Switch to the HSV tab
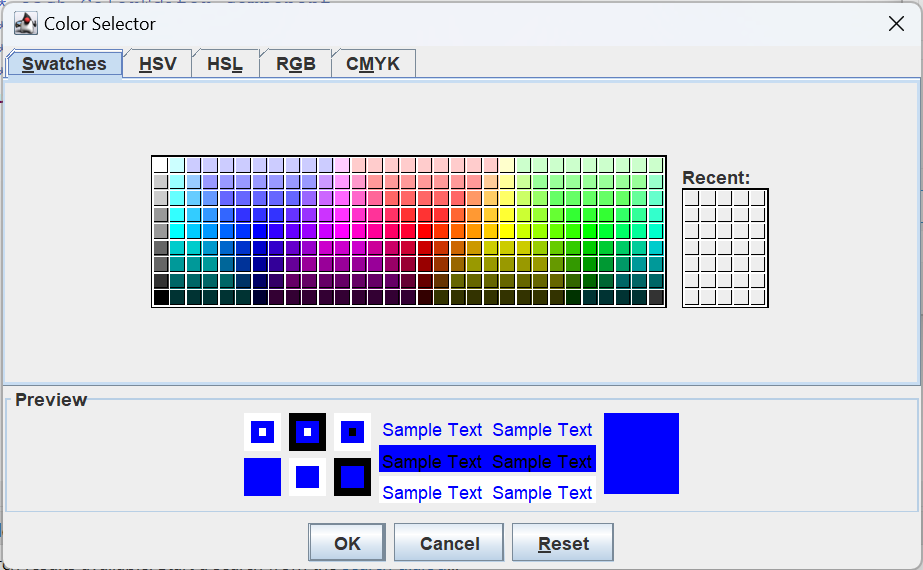Screen dimensions: 923x570 pyautogui.click(x=158, y=64)
